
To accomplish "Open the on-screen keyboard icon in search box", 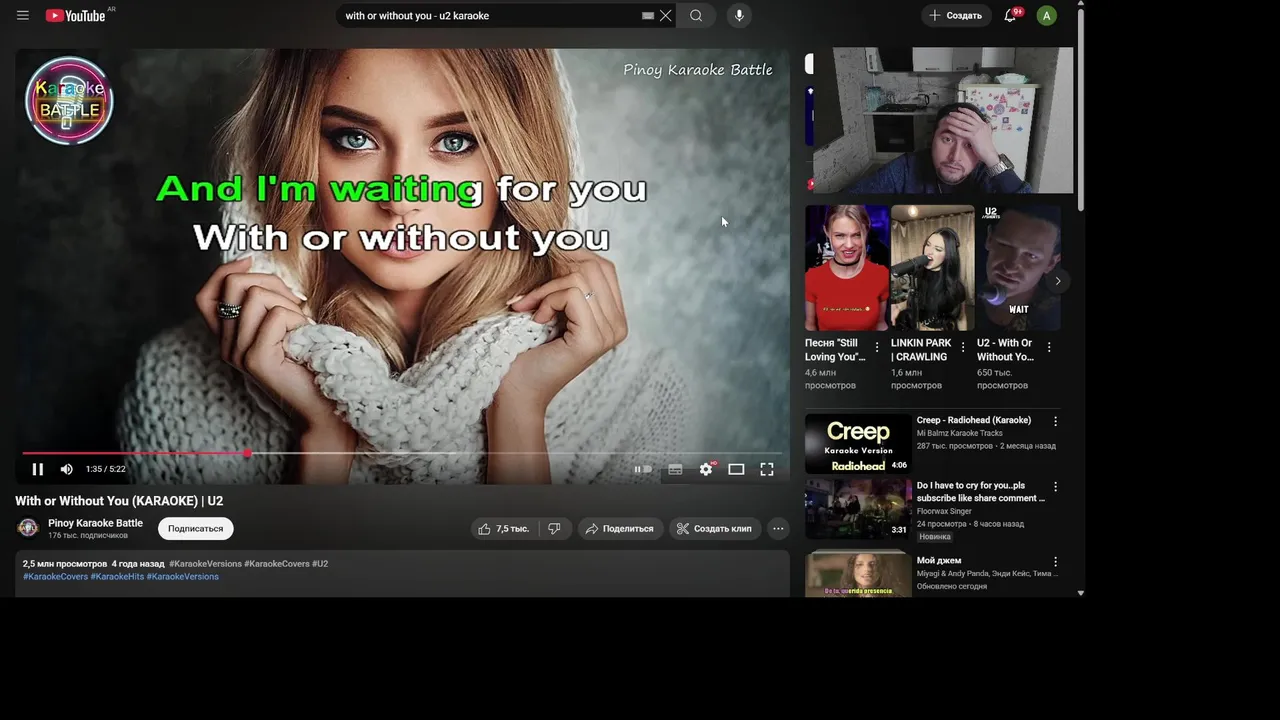I will tap(648, 15).
